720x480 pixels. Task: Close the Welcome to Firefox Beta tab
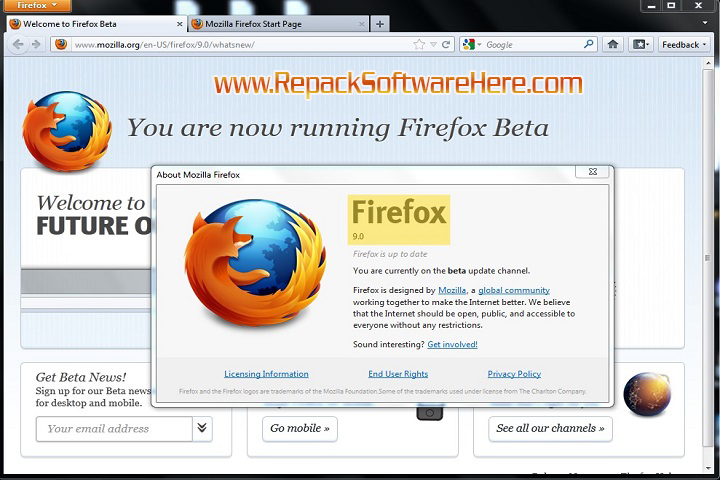tap(180, 24)
